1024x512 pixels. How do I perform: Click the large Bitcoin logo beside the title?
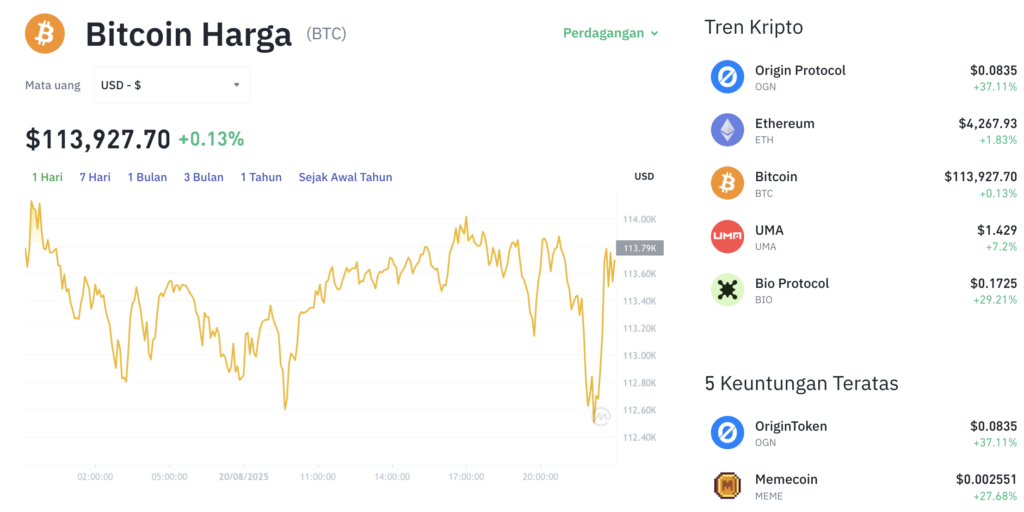pos(45,33)
